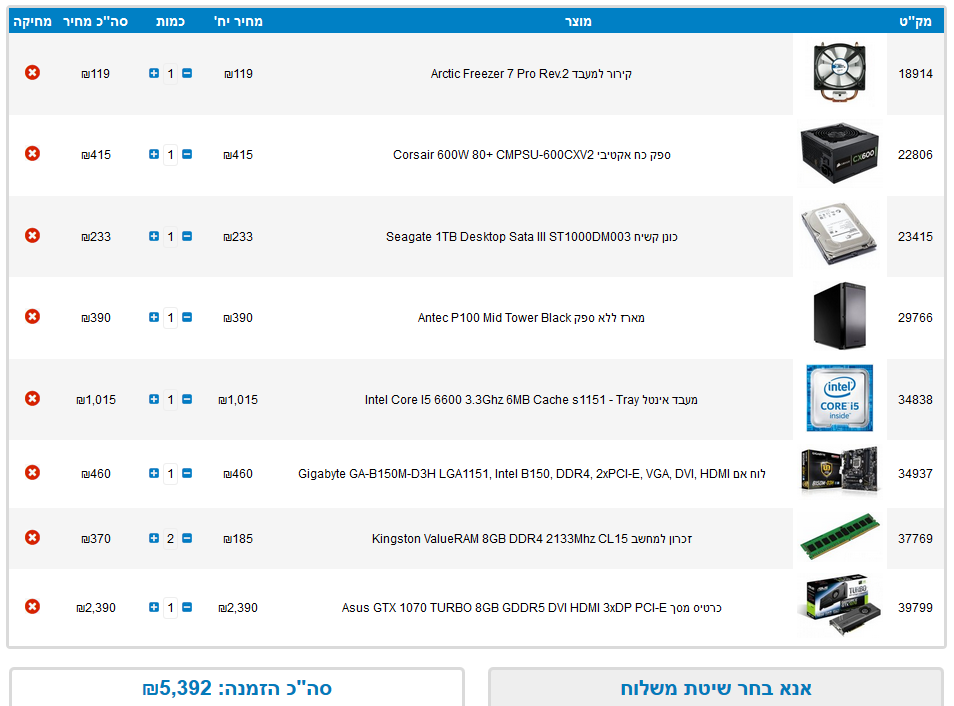954x706 pixels.
Task: Decrease quantity of Corsair 600W power supply
Action: coord(187,154)
